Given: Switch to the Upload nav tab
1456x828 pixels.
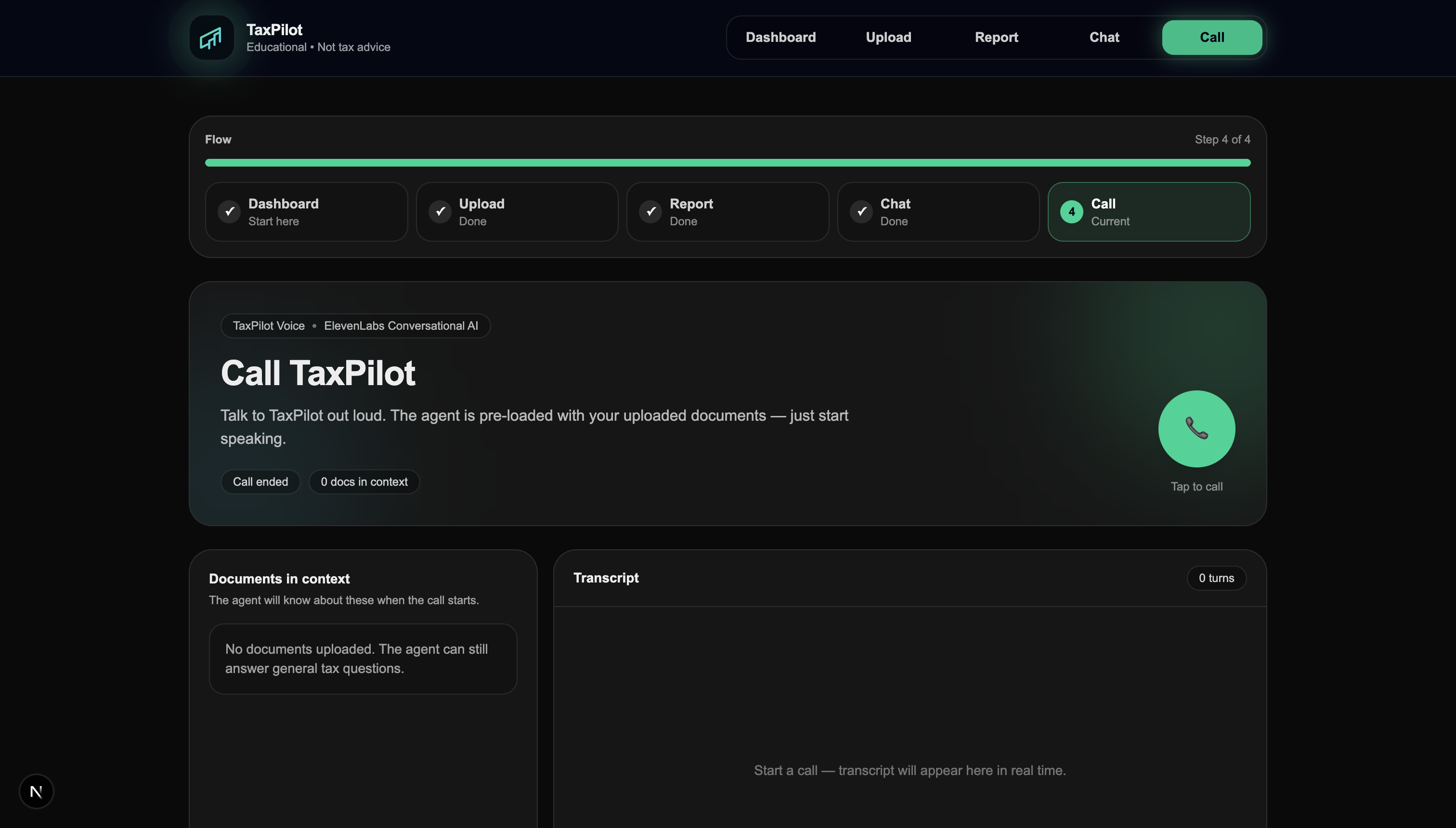Looking at the screenshot, I should [888, 38].
